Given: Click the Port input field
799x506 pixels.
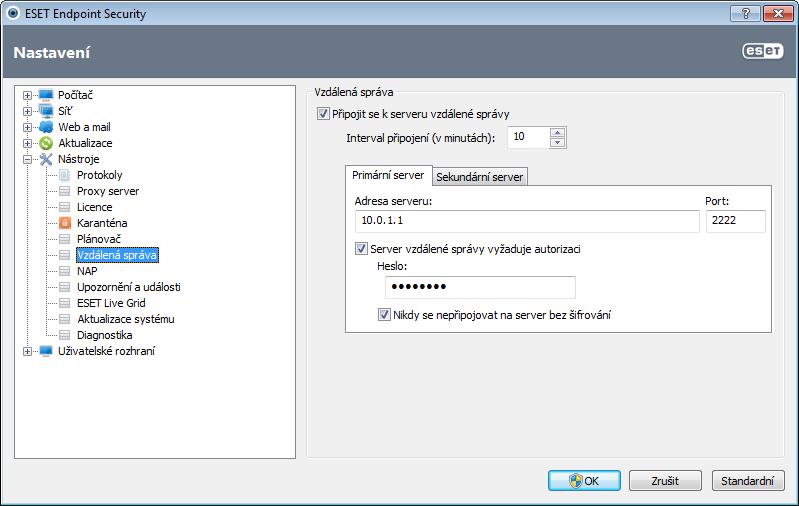Looking at the screenshot, I should tap(735, 221).
